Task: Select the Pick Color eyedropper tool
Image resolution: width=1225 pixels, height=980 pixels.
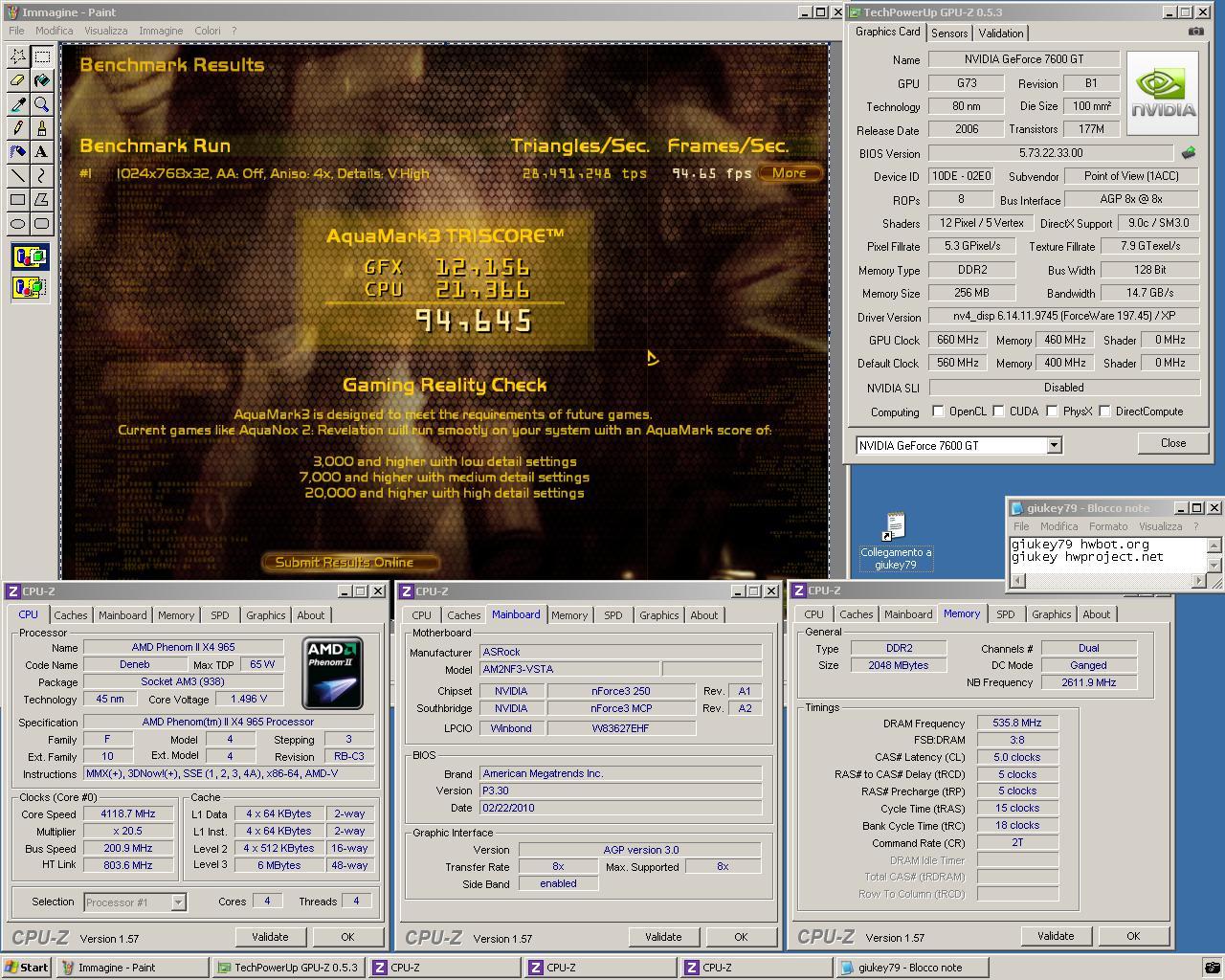Action: coord(17,104)
